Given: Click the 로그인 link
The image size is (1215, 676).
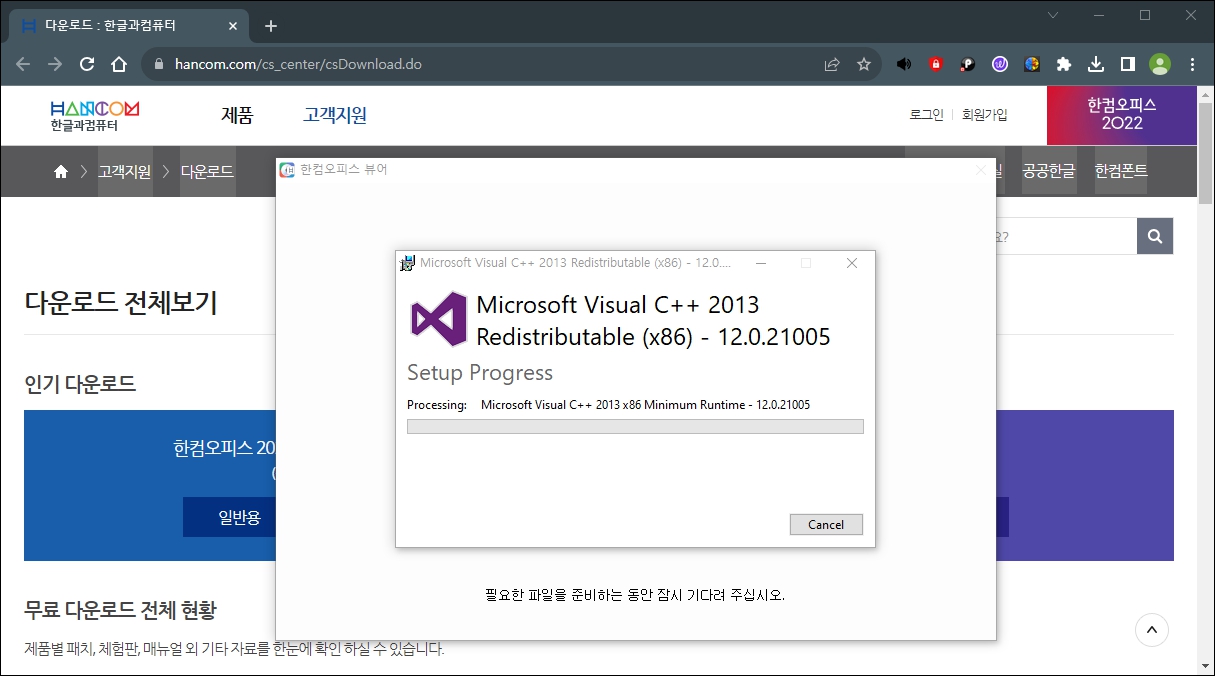Looking at the screenshot, I should [x=926, y=115].
